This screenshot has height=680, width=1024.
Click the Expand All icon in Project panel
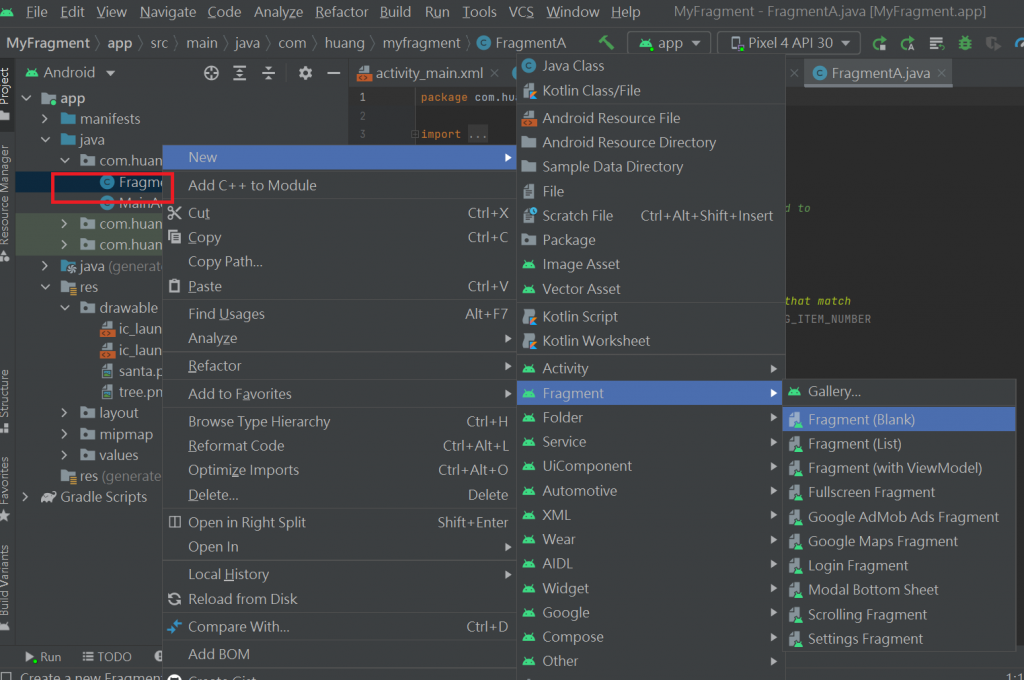click(240, 73)
